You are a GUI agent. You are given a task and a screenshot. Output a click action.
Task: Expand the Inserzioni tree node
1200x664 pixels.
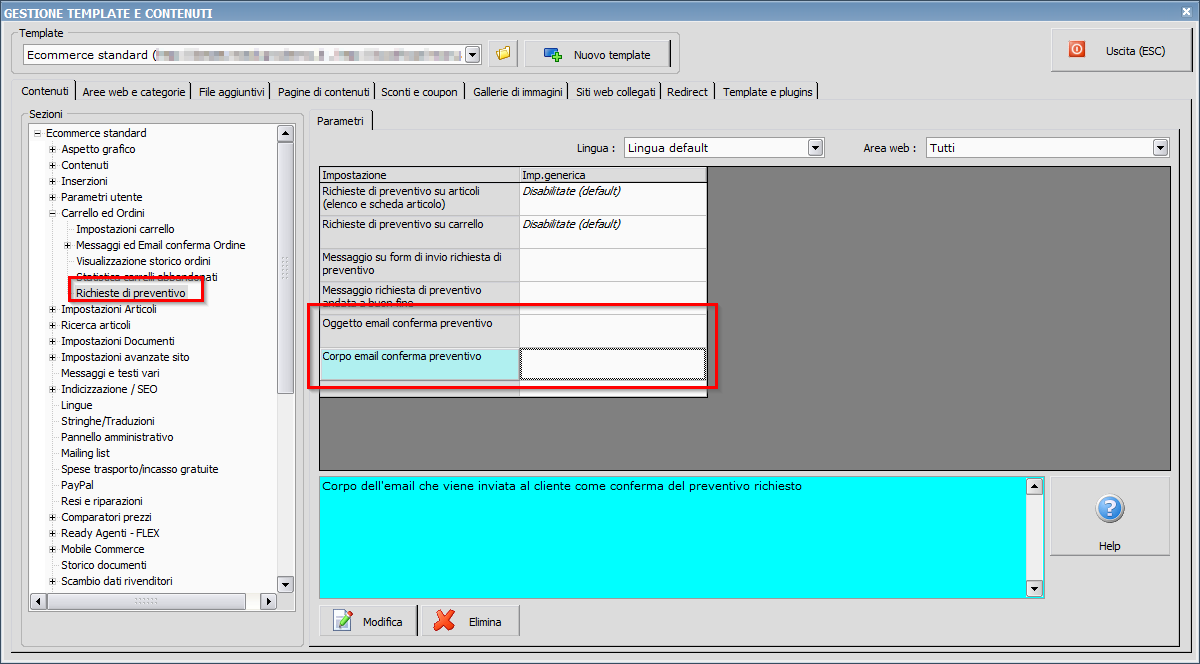[52, 181]
